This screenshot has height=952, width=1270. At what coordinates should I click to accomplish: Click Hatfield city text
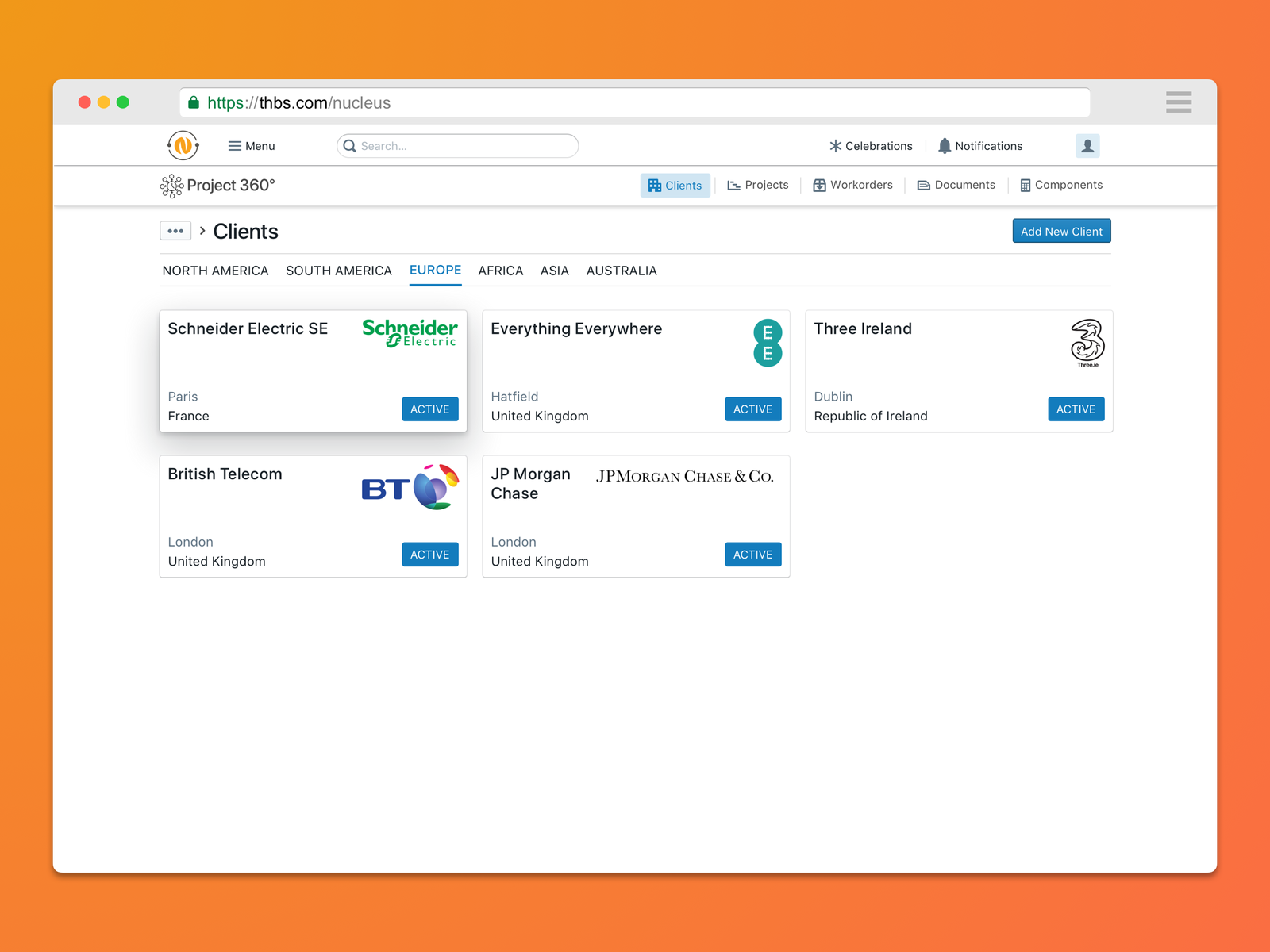tap(514, 397)
